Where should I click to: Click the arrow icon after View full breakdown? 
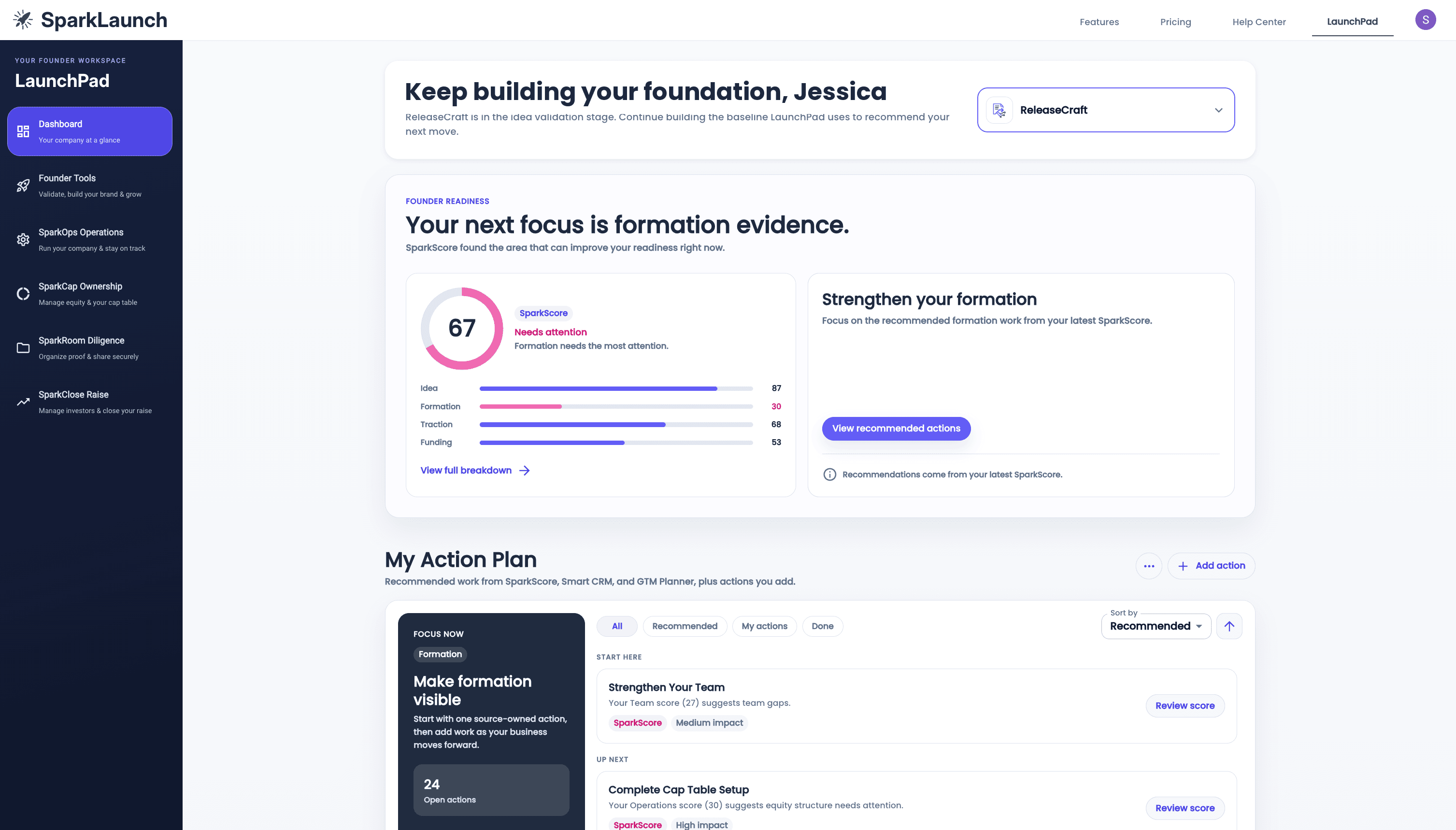(524, 471)
